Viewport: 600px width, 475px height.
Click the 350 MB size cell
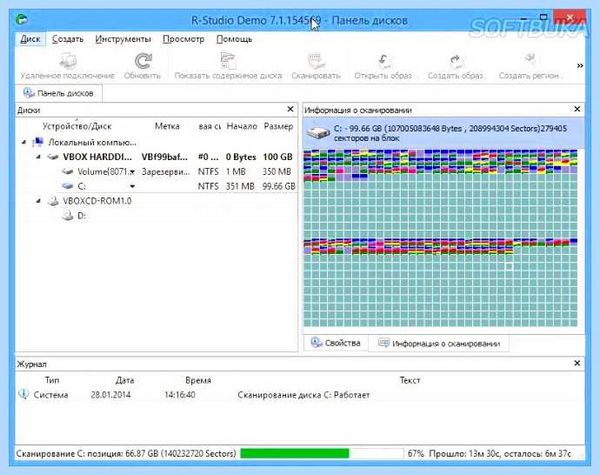click(x=277, y=172)
